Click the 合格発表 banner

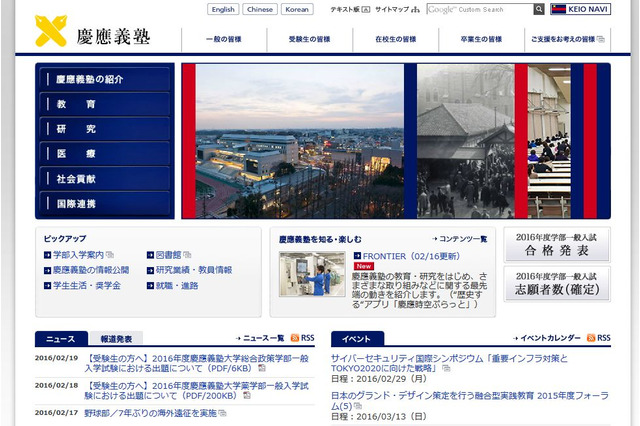[557, 244]
